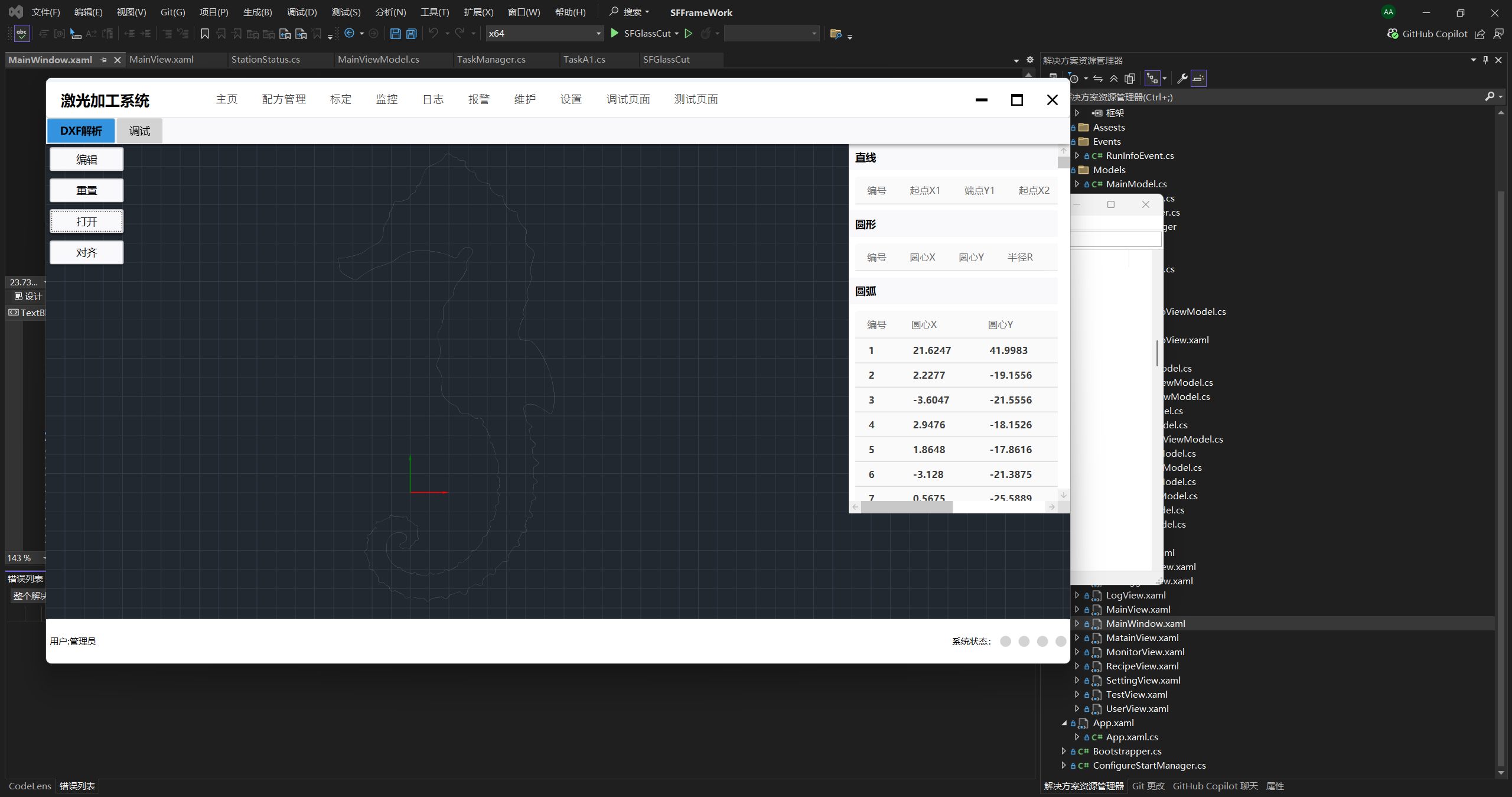Expand the MainWindow.xaml tree node
Viewport: 1512px width, 797px height.
1077,623
